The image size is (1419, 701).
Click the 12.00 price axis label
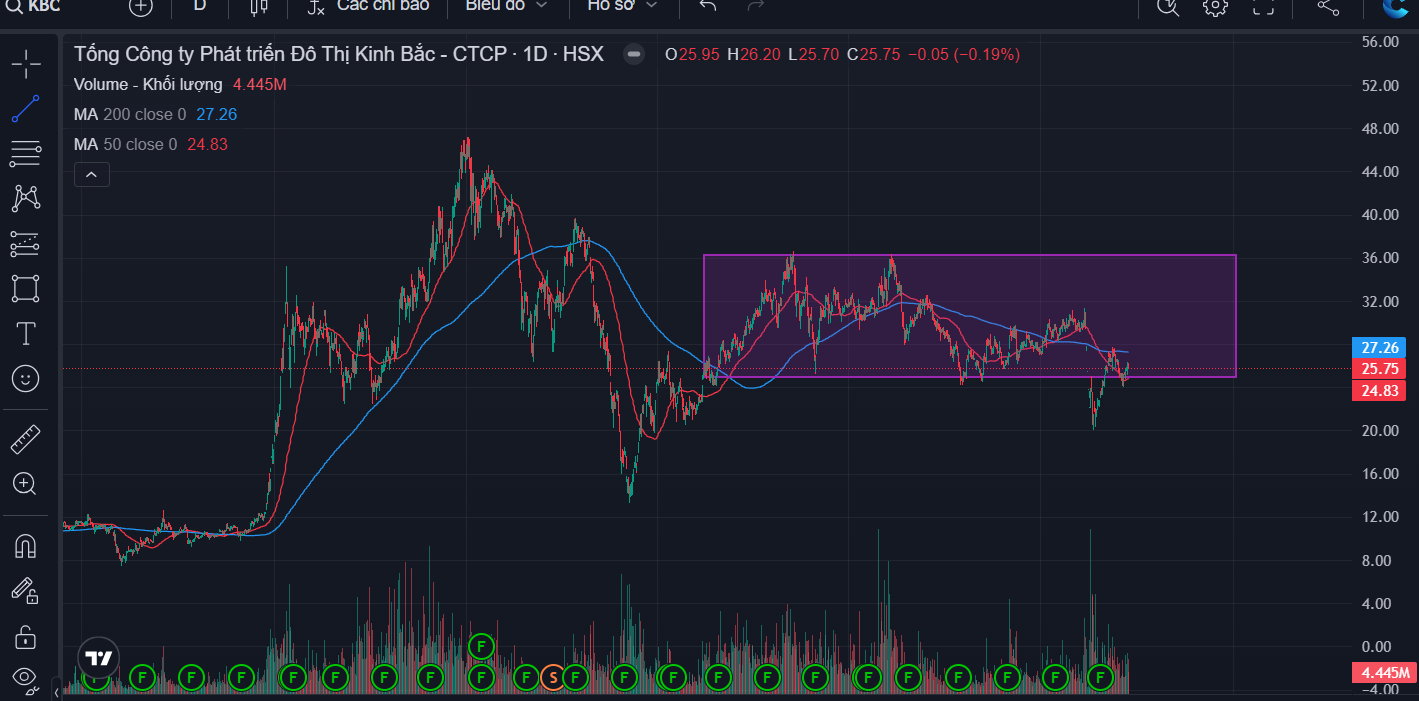pos(1379,517)
